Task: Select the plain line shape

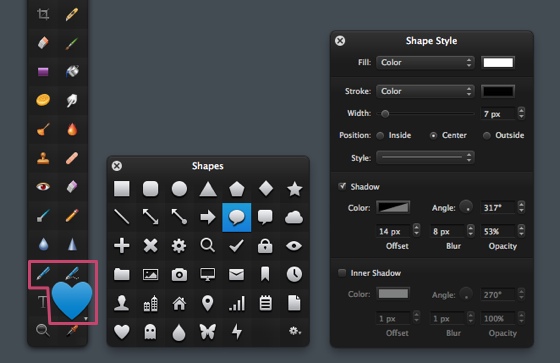Action: pyautogui.click(x=122, y=217)
